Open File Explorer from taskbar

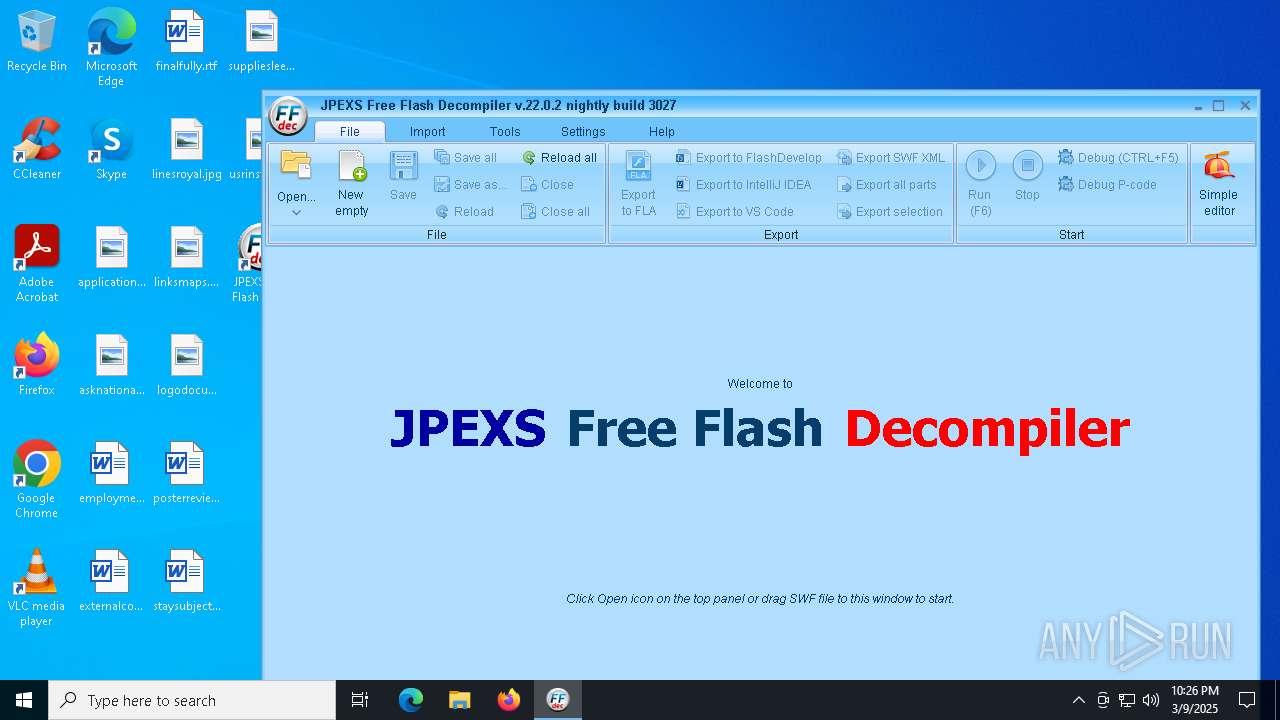tap(459, 700)
